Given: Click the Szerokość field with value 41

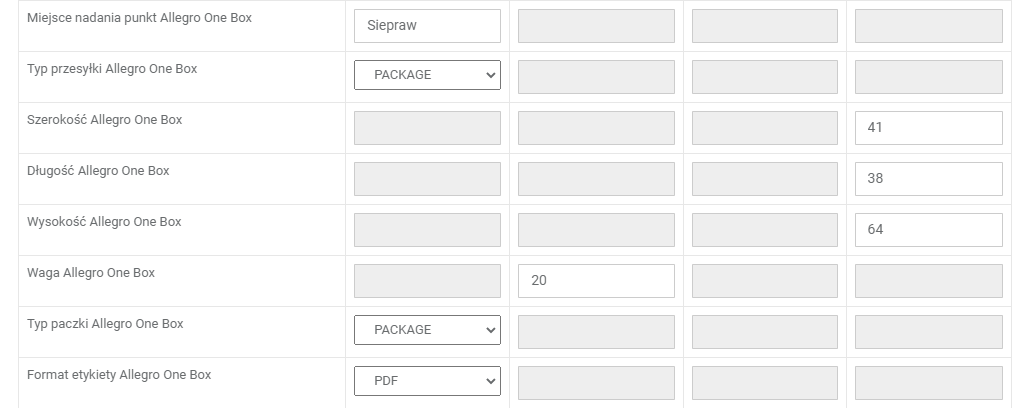Looking at the screenshot, I should coord(928,128).
